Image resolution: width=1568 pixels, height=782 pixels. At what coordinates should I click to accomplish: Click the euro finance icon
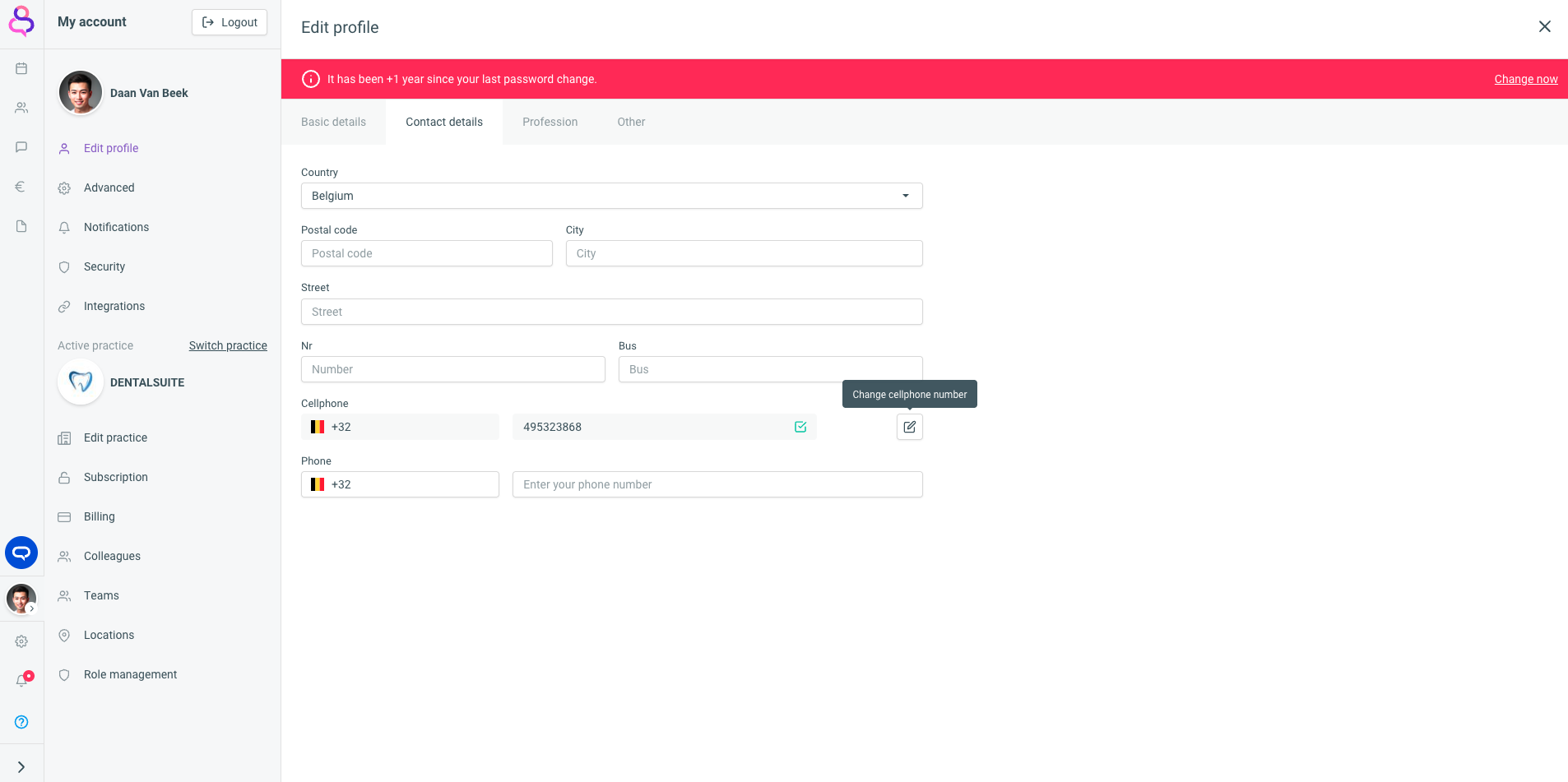coord(21,187)
